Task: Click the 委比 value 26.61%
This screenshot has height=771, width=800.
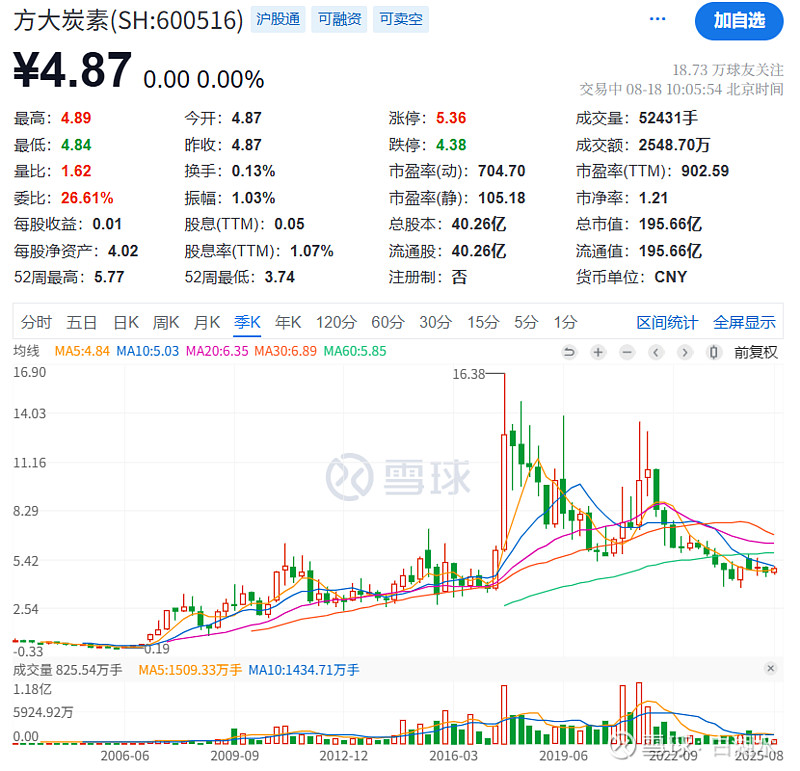Action: point(87,198)
